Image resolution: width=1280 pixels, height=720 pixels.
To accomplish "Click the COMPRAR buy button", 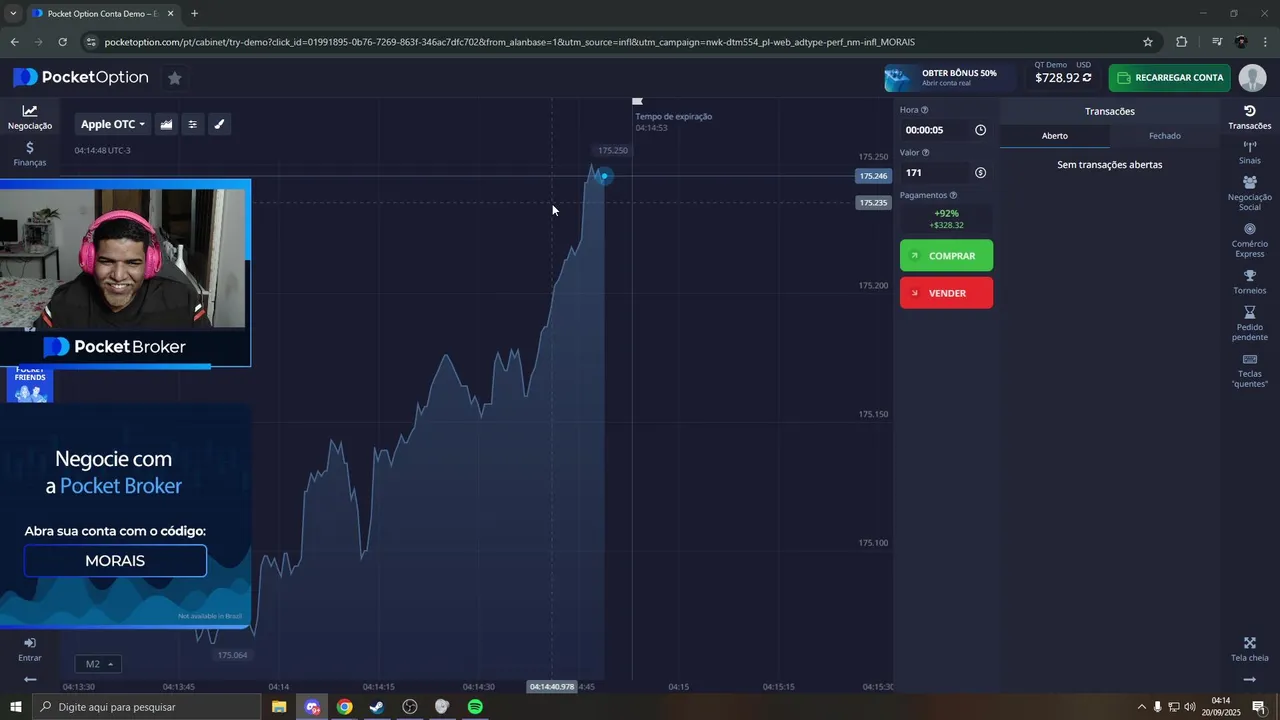I will pos(946,256).
